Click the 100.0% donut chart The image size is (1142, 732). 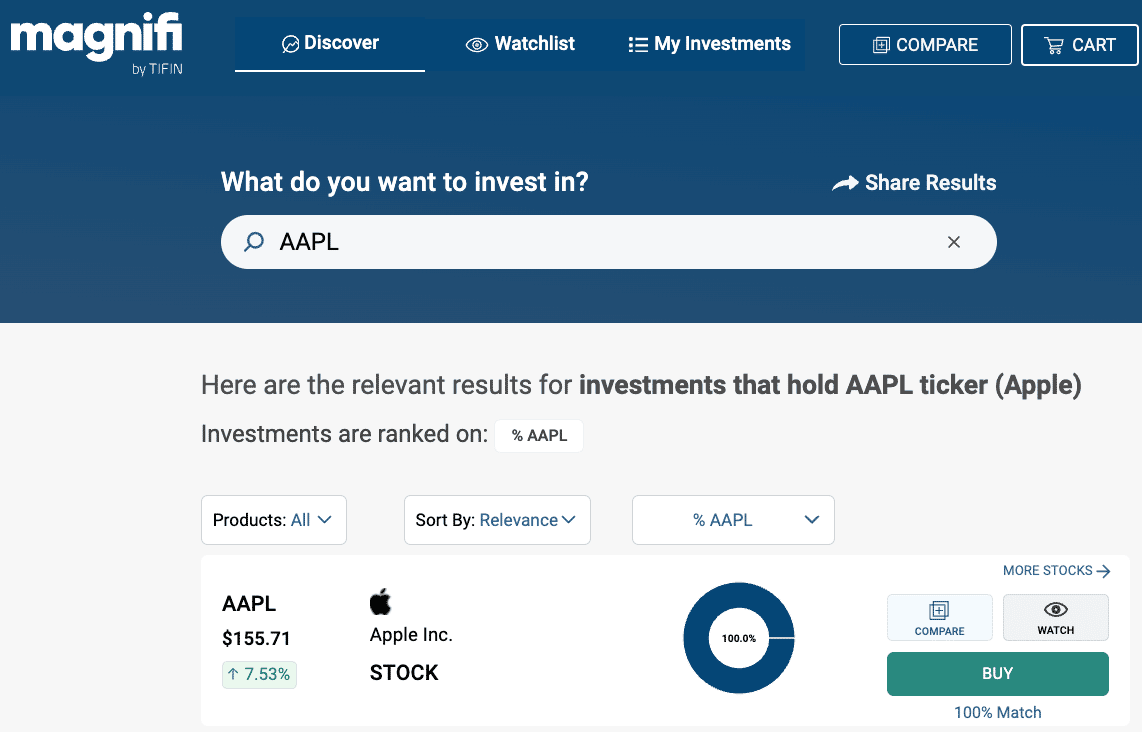[739, 637]
